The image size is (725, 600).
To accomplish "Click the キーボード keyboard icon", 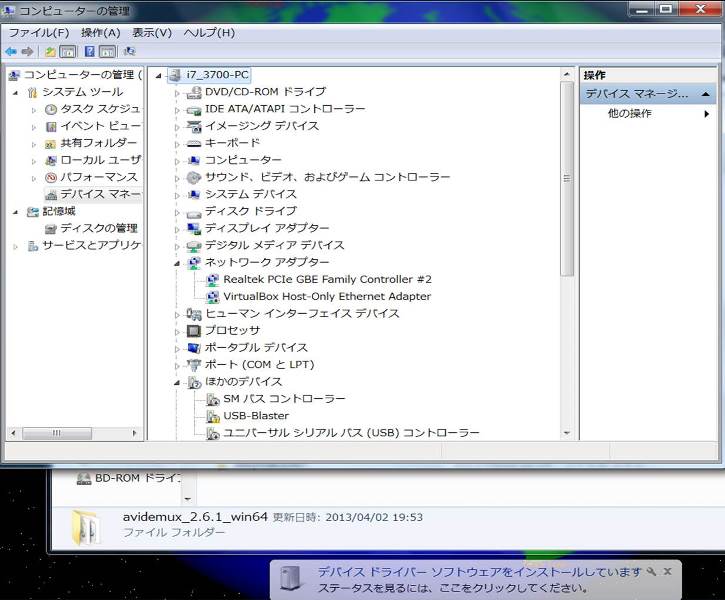I will click(193, 144).
